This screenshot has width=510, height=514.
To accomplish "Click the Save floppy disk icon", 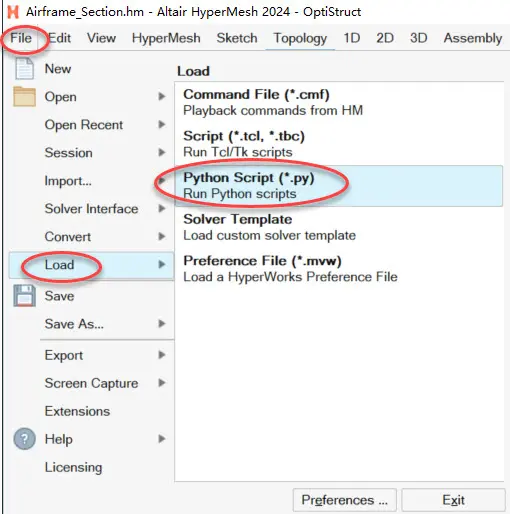I will click(x=24, y=296).
